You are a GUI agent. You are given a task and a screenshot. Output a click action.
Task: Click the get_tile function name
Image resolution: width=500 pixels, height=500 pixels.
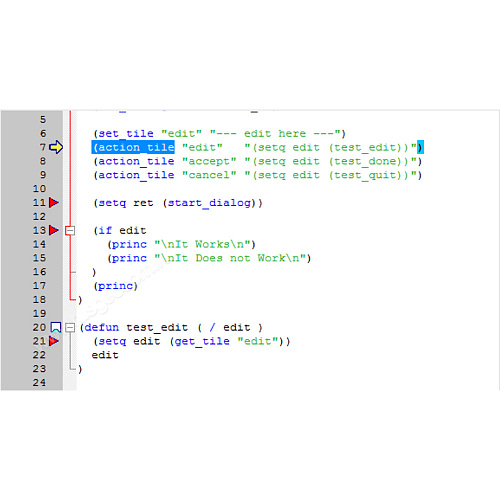coord(202,341)
